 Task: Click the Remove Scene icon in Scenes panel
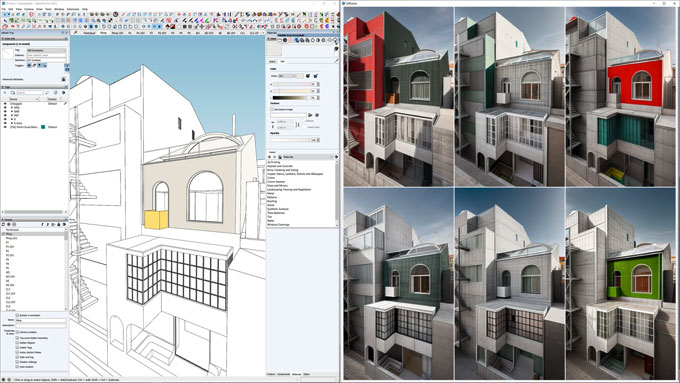[x=14, y=224]
